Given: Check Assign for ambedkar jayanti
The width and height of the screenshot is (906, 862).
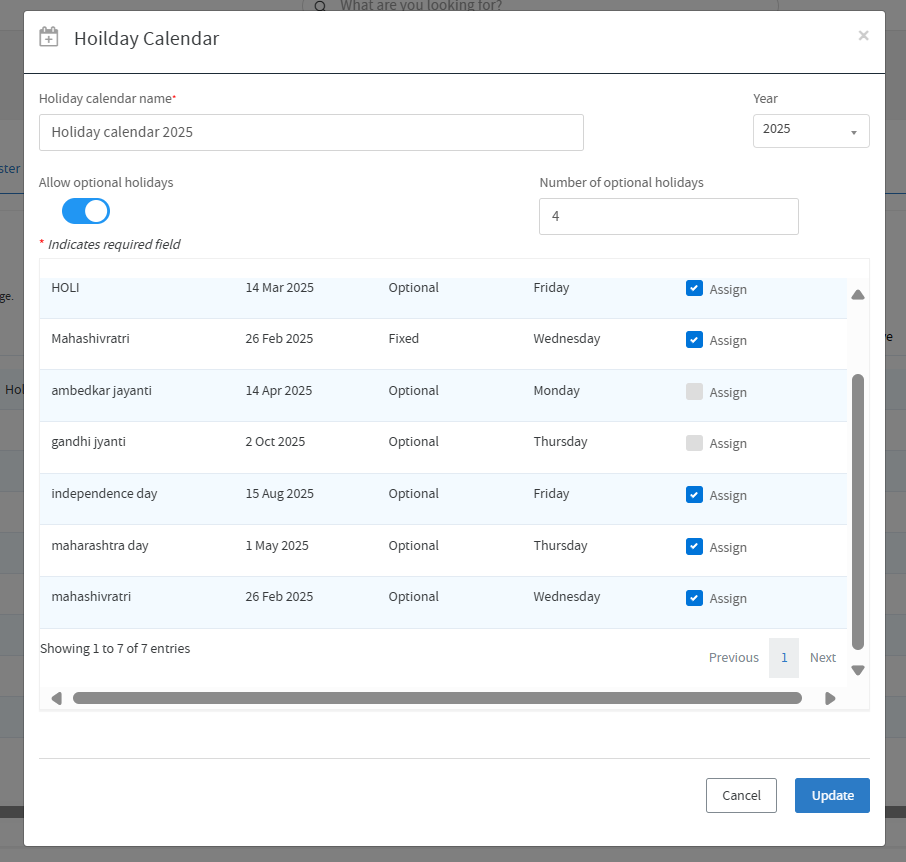Looking at the screenshot, I should click(x=694, y=392).
